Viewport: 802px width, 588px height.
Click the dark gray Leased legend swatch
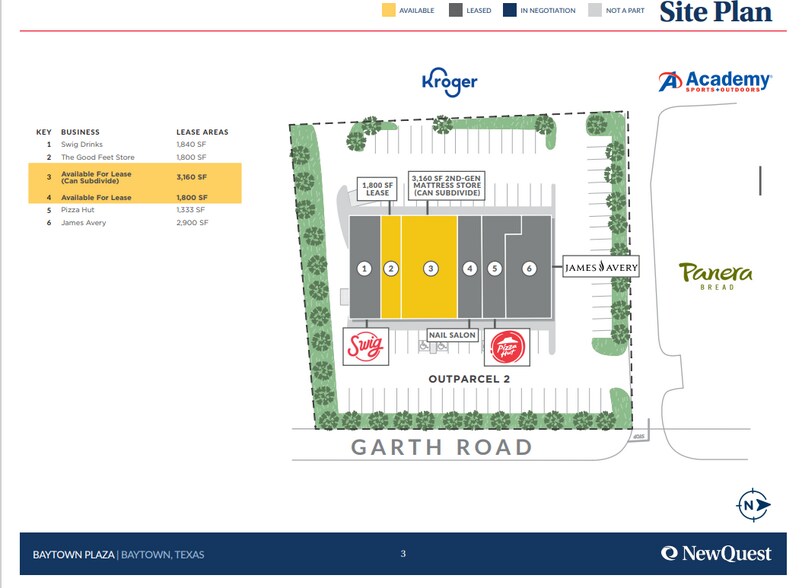click(x=455, y=11)
